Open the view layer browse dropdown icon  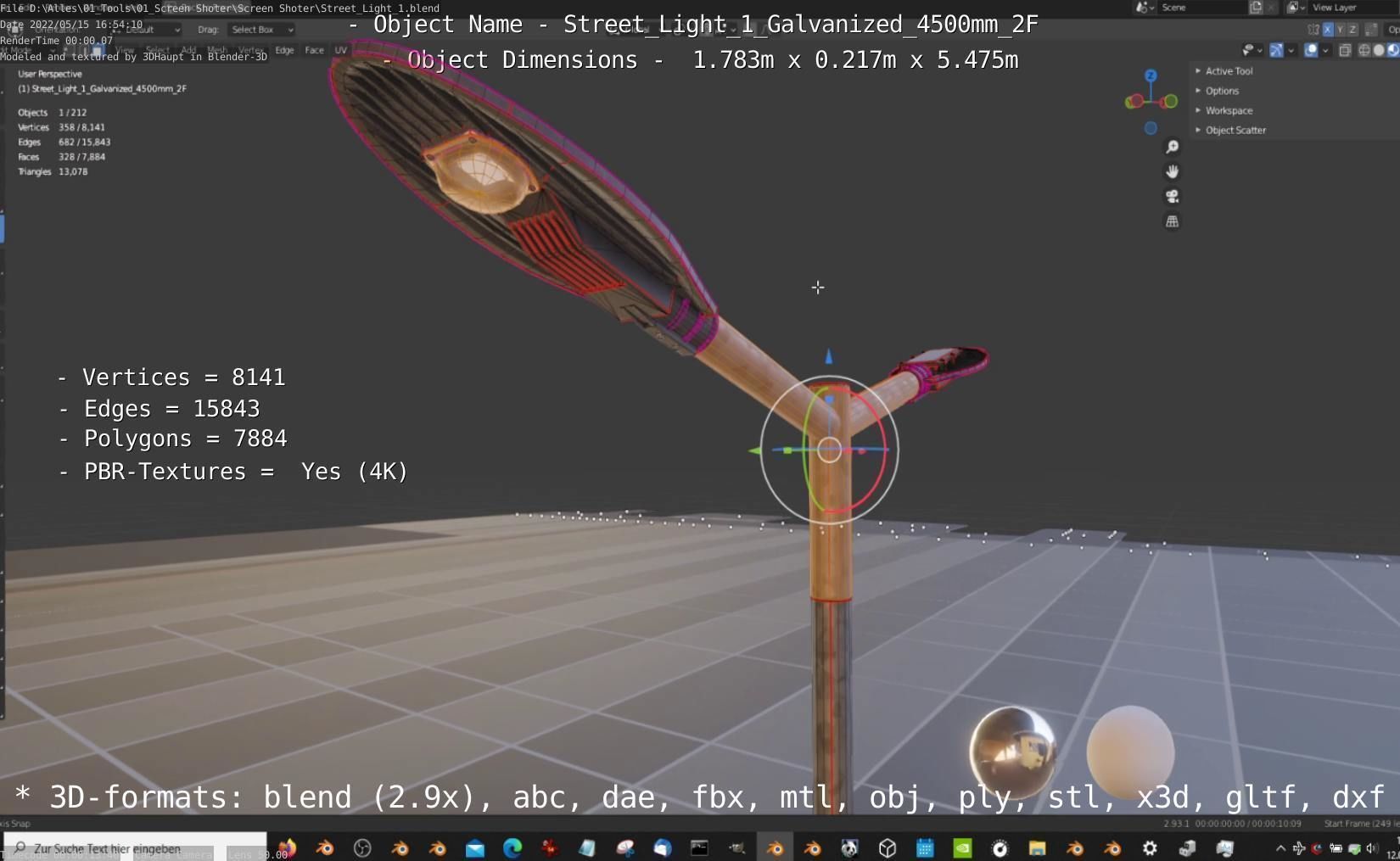(x=1296, y=7)
